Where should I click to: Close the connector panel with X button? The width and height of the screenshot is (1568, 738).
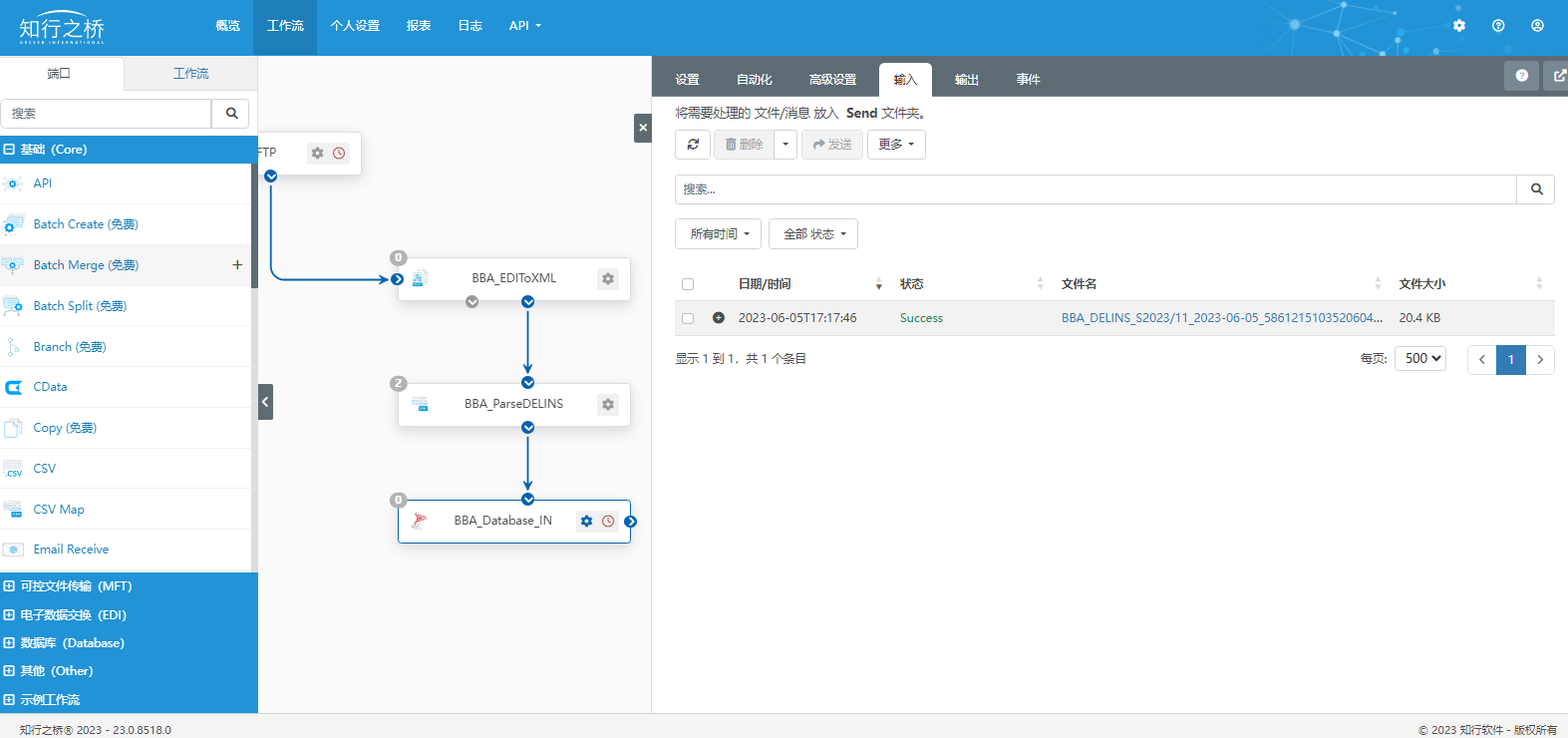643,128
